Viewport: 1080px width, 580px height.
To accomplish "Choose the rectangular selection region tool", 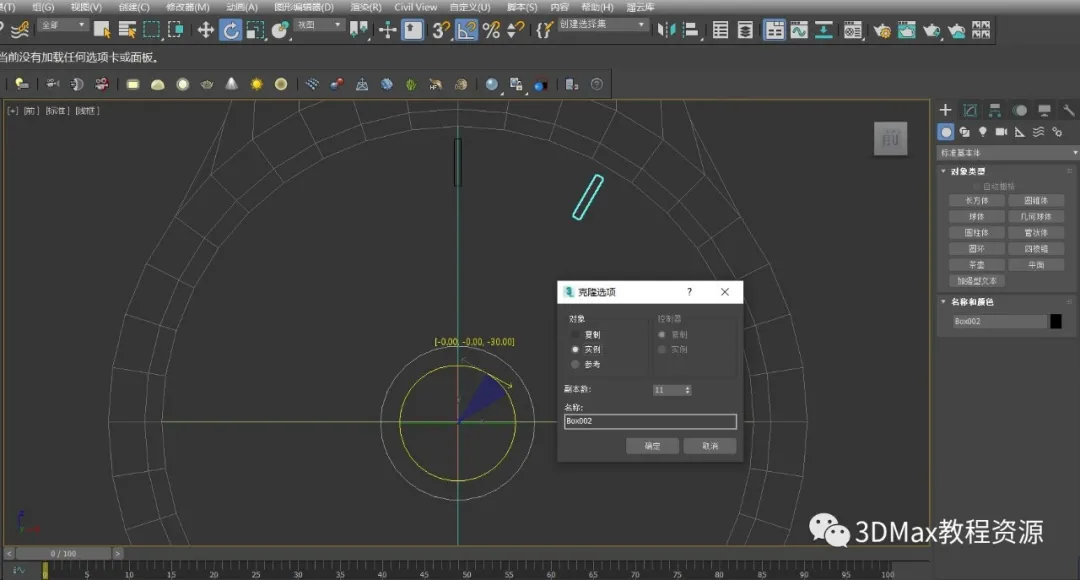I will click(x=152, y=30).
